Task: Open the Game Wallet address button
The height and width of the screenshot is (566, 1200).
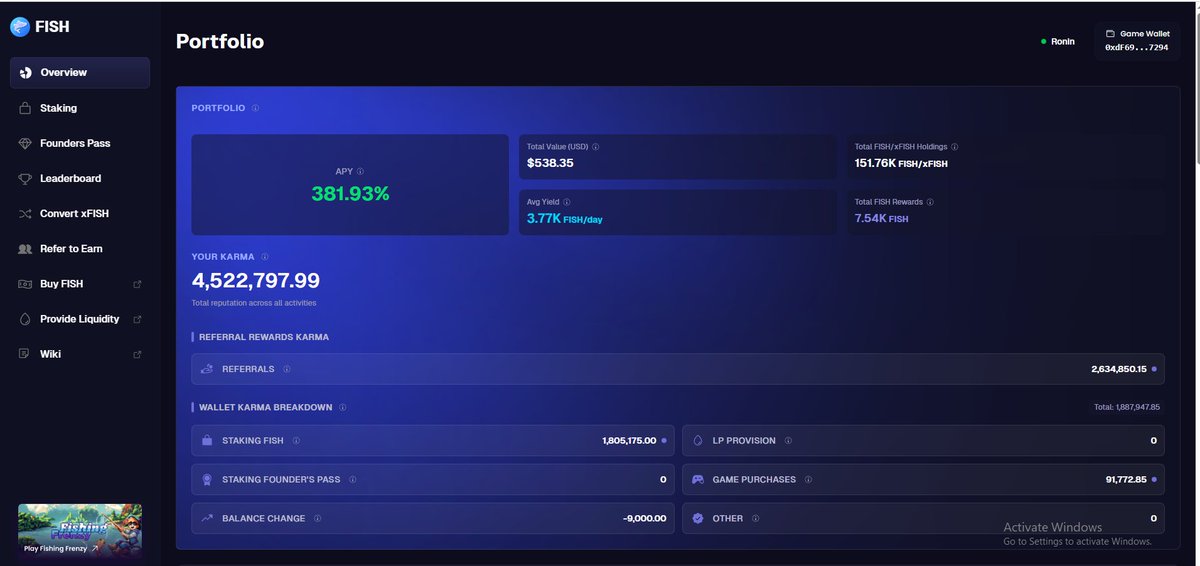Action: coord(1137,41)
